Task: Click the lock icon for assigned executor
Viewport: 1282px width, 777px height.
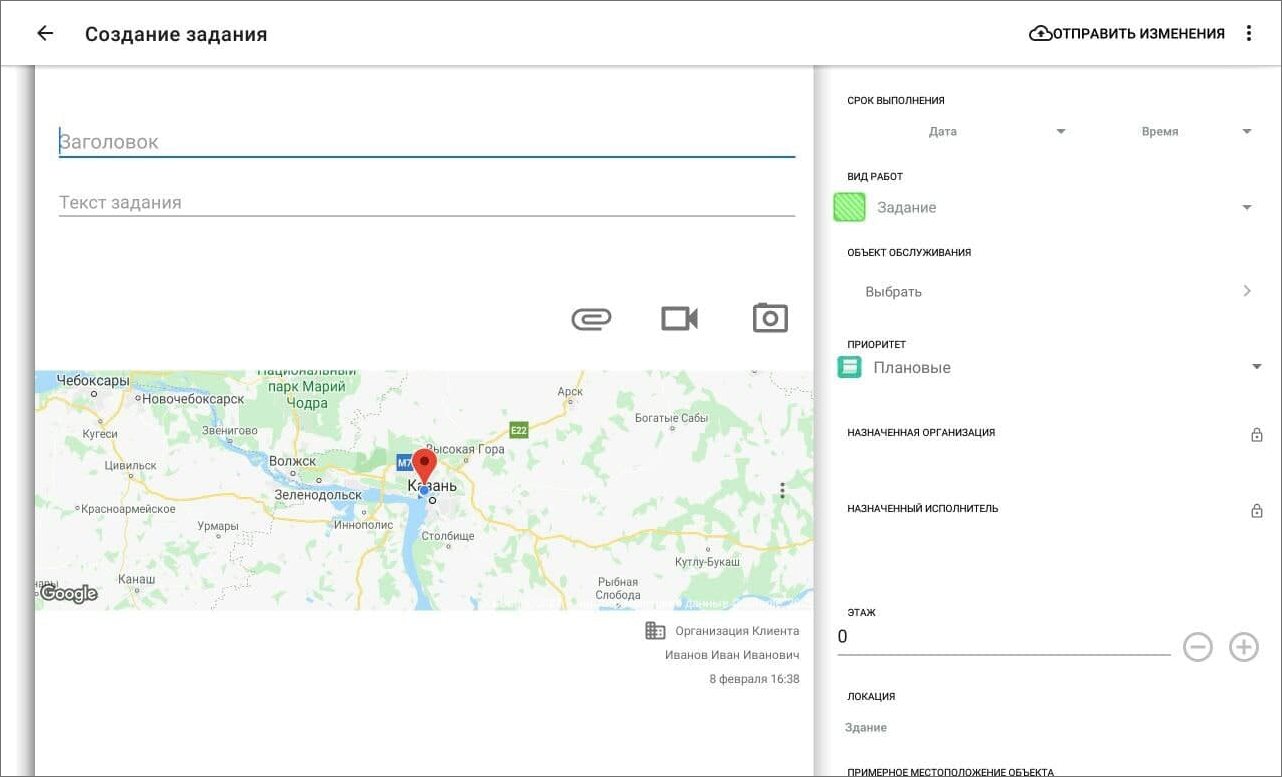Action: 1257,511
